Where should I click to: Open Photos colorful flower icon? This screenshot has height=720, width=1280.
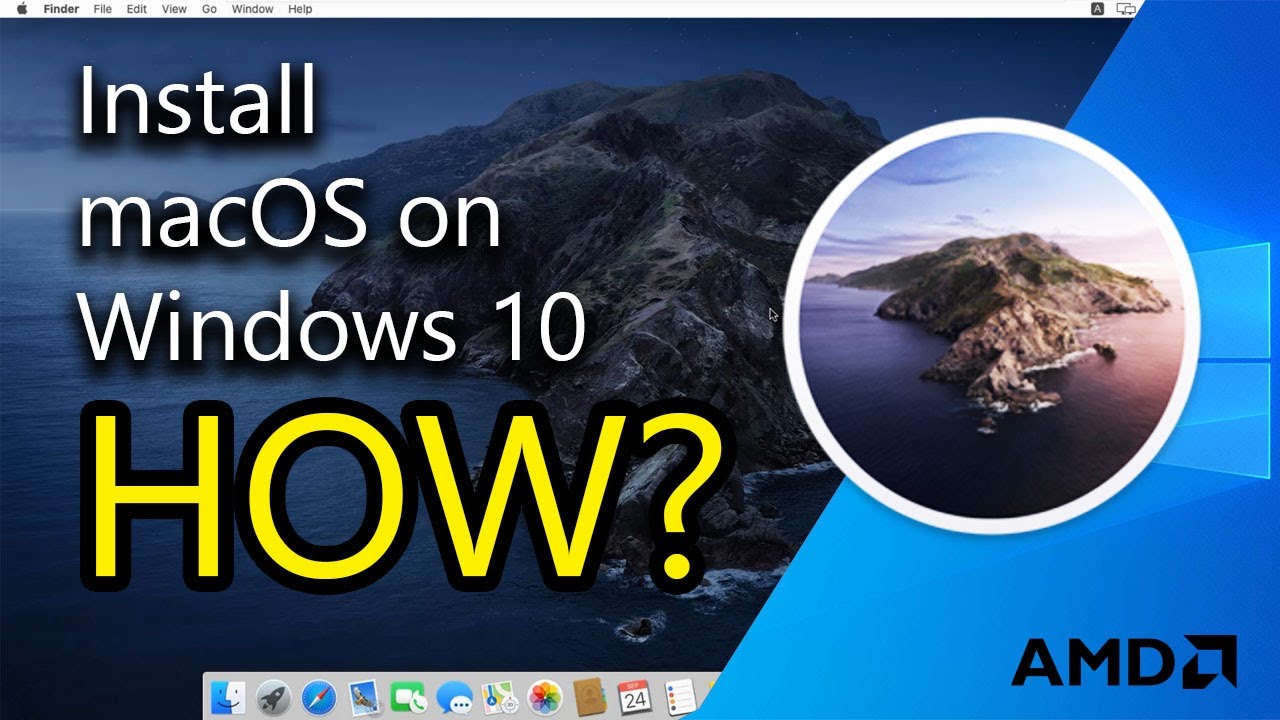point(545,698)
